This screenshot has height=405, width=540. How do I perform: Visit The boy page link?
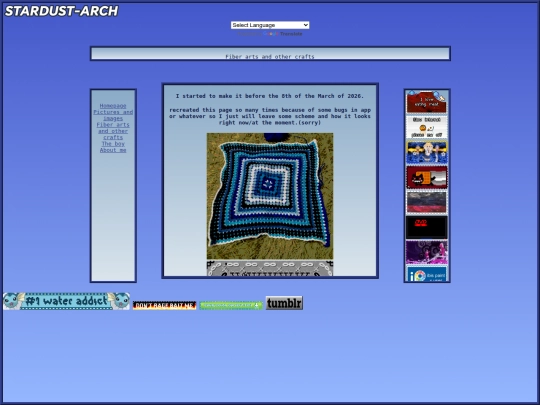(113, 144)
